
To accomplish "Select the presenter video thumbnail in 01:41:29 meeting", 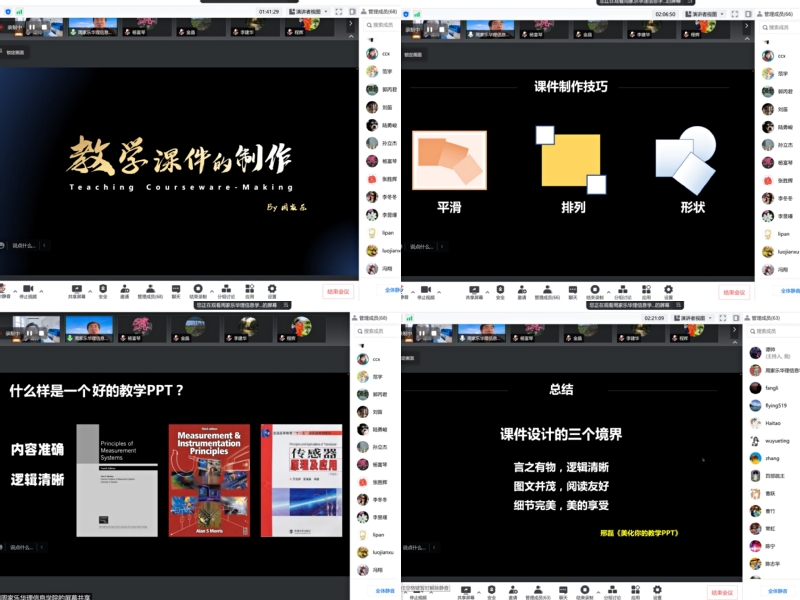I will pyautogui.click(x=92, y=27).
